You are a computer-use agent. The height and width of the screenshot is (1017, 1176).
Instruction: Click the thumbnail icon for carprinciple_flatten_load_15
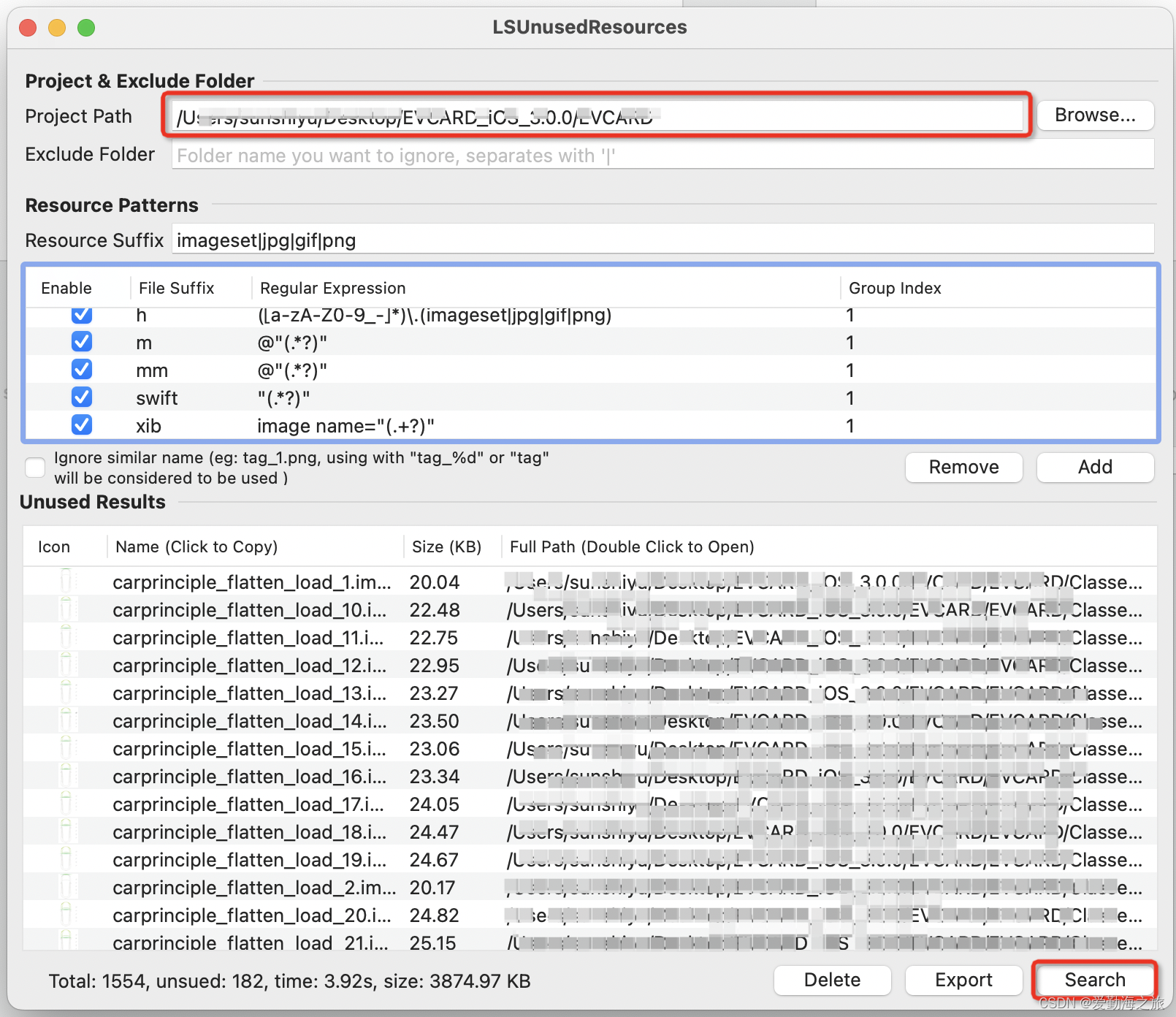66,747
